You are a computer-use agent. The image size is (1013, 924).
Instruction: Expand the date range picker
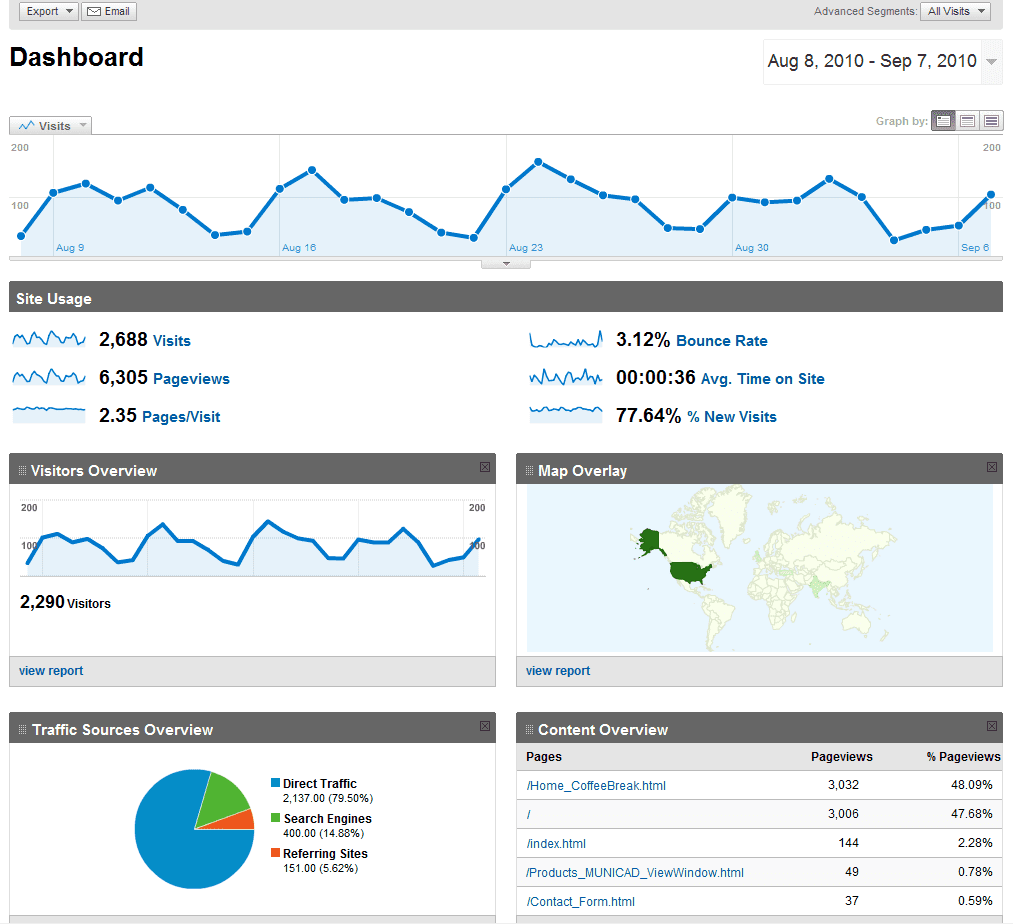point(991,62)
